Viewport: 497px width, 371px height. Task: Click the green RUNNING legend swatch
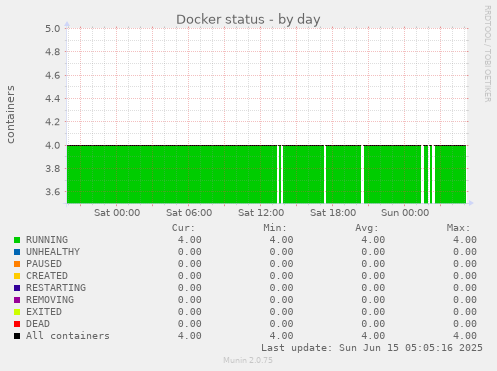point(17,240)
